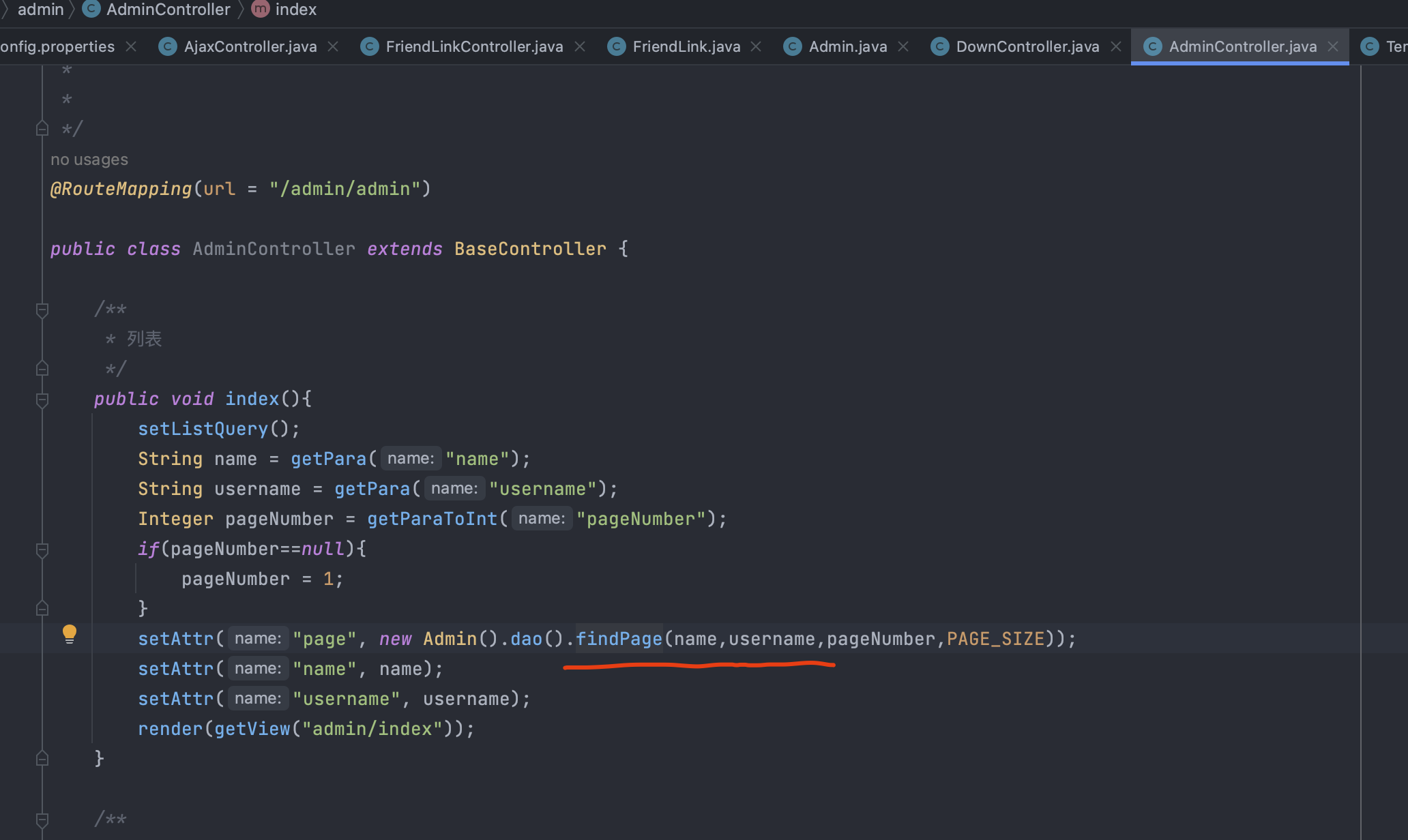This screenshot has height=840, width=1408.
Task: Collapse the index() method fold marker
Action: click(x=42, y=400)
